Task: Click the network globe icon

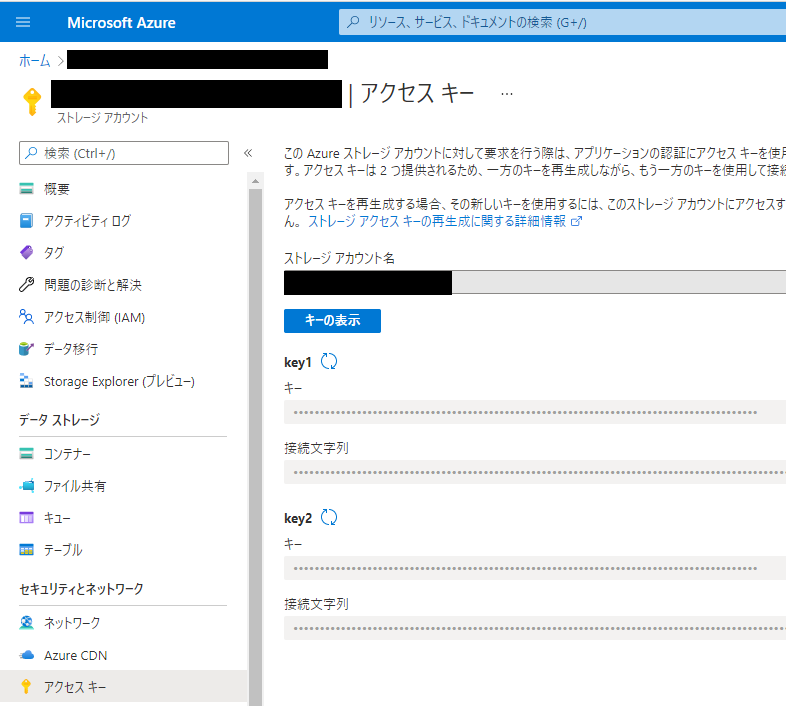Action: [26, 623]
